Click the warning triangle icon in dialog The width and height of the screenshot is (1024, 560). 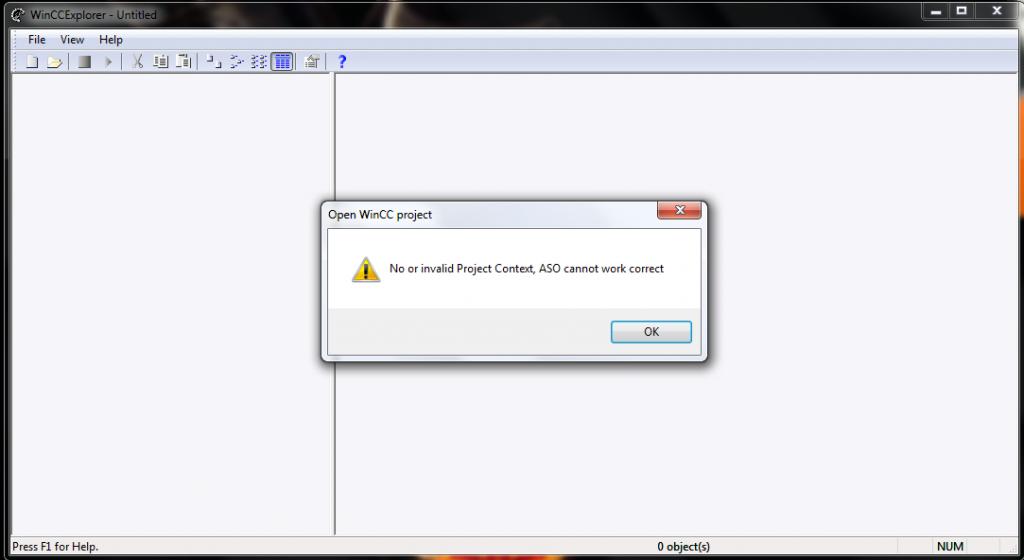[x=366, y=269]
